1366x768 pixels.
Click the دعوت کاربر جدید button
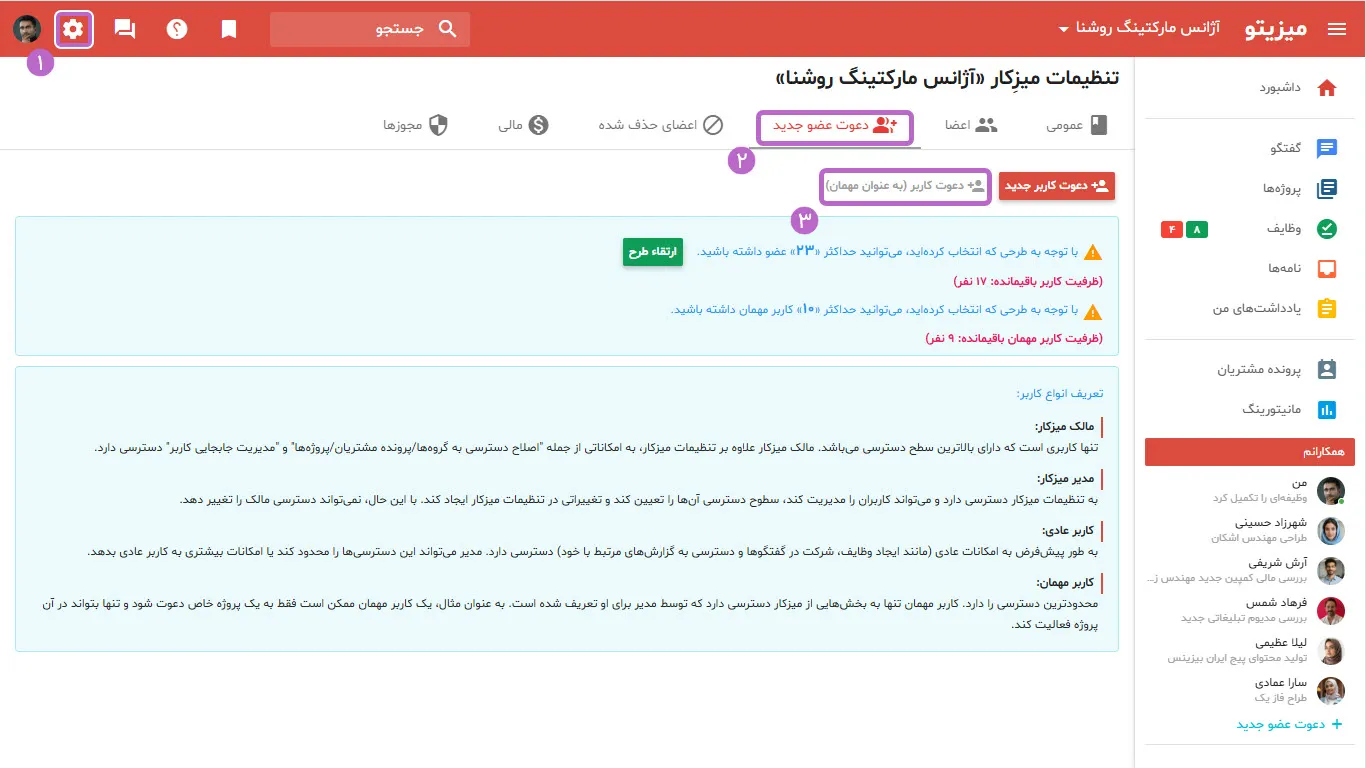[x=1057, y=186]
